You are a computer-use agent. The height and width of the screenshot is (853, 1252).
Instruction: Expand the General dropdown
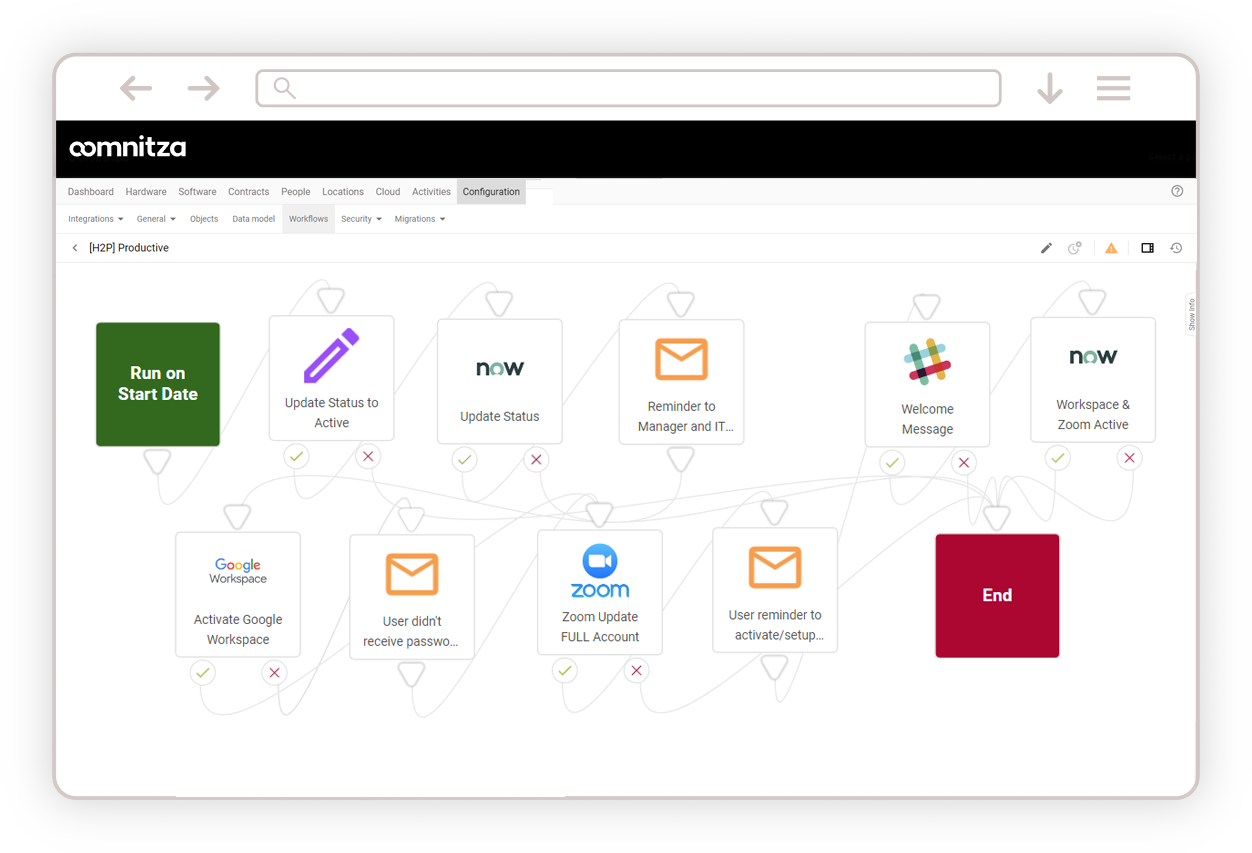pos(156,219)
